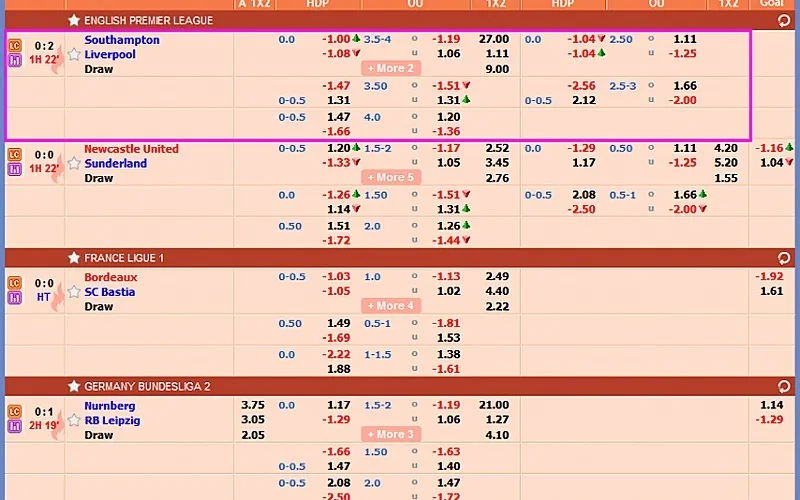This screenshot has height=500, width=800.
Task: Select Bordeaux match draw odds 2.22
Action: [497, 307]
